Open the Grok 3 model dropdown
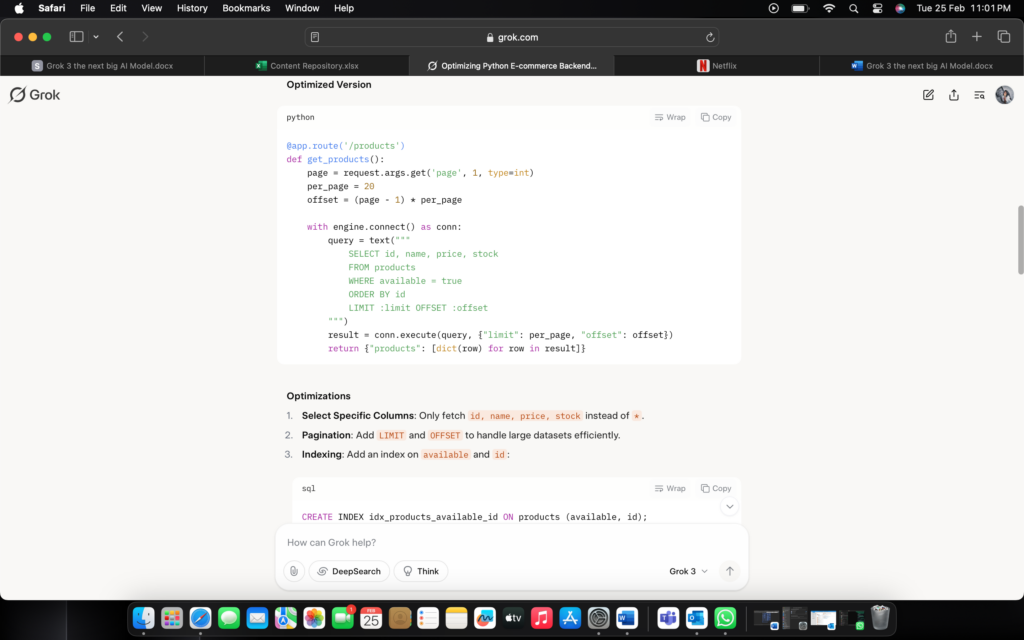 [x=688, y=571]
